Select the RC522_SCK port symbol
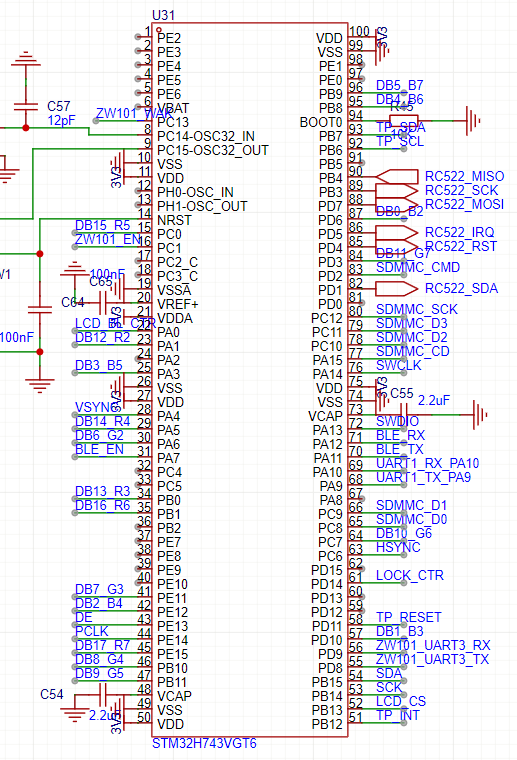 [397, 190]
